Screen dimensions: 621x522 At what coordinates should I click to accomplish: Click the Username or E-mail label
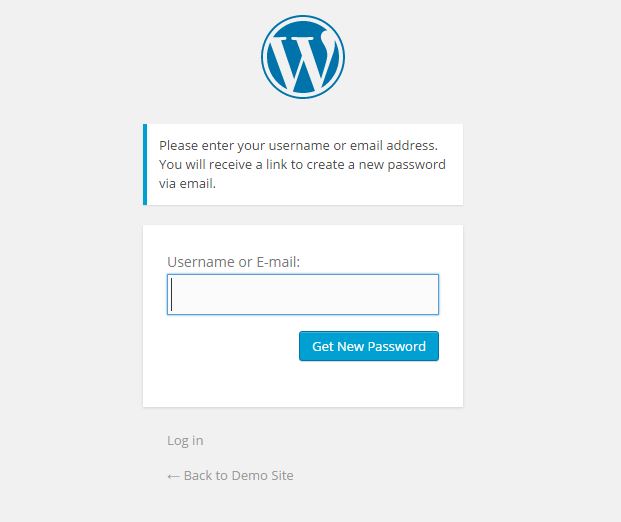click(234, 262)
